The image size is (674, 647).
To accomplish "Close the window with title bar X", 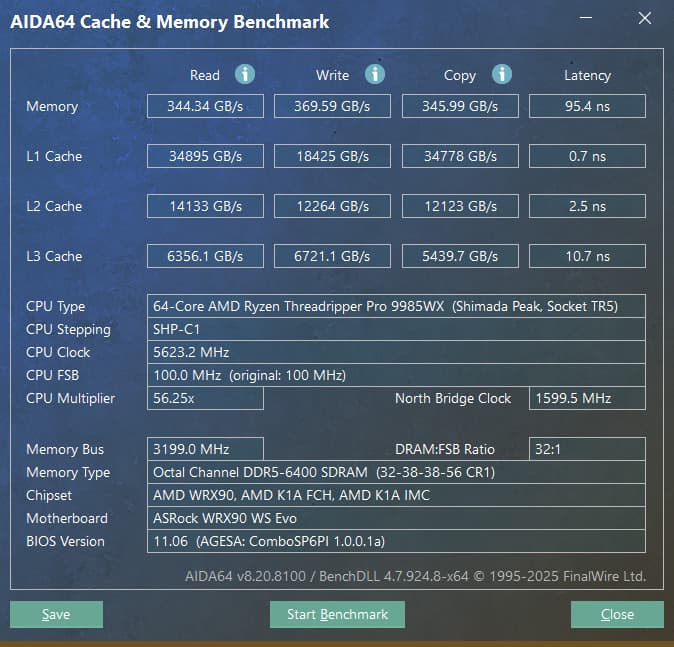I will coord(643,20).
